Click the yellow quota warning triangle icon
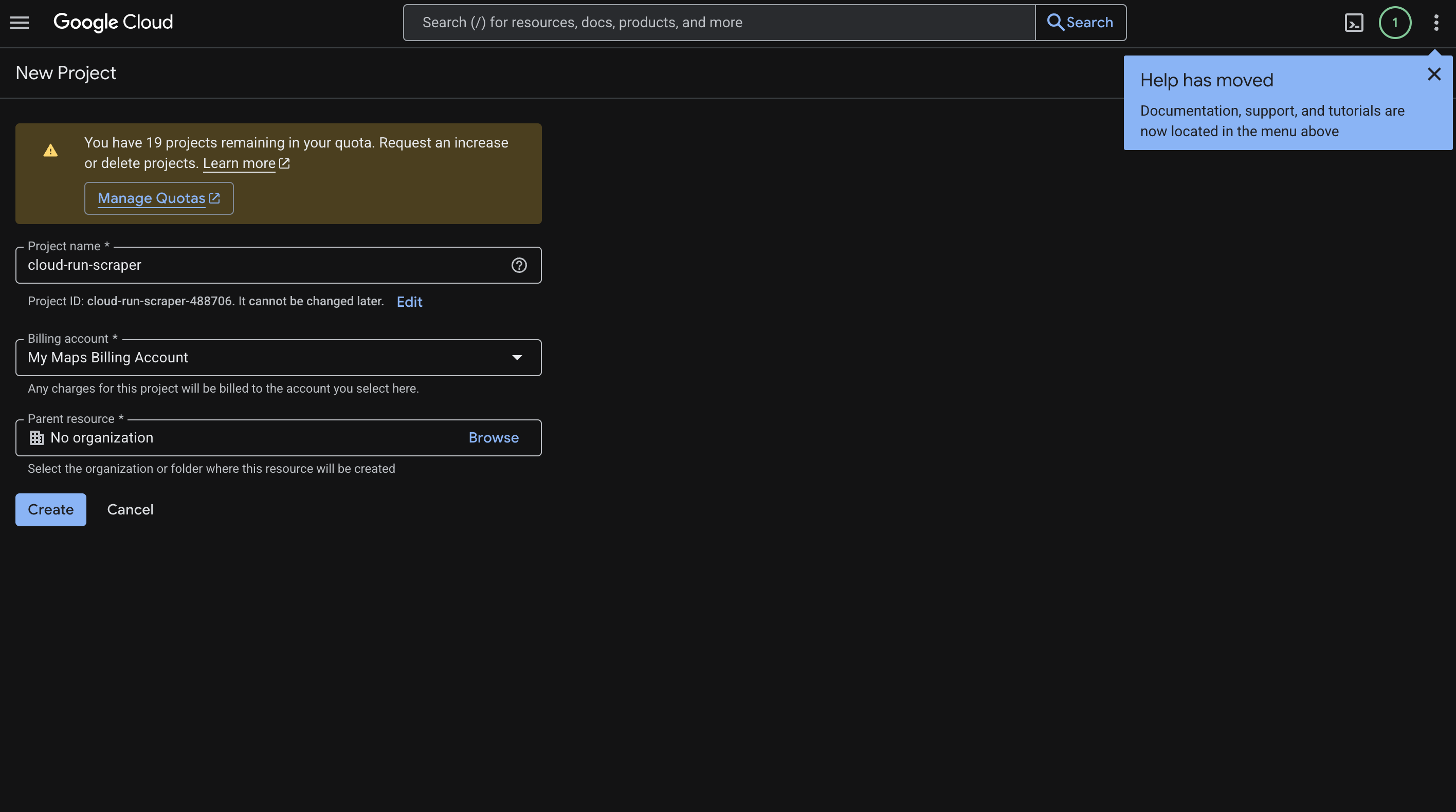The height and width of the screenshot is (812, 1456). pyautogui.click(x=50, y=151)
